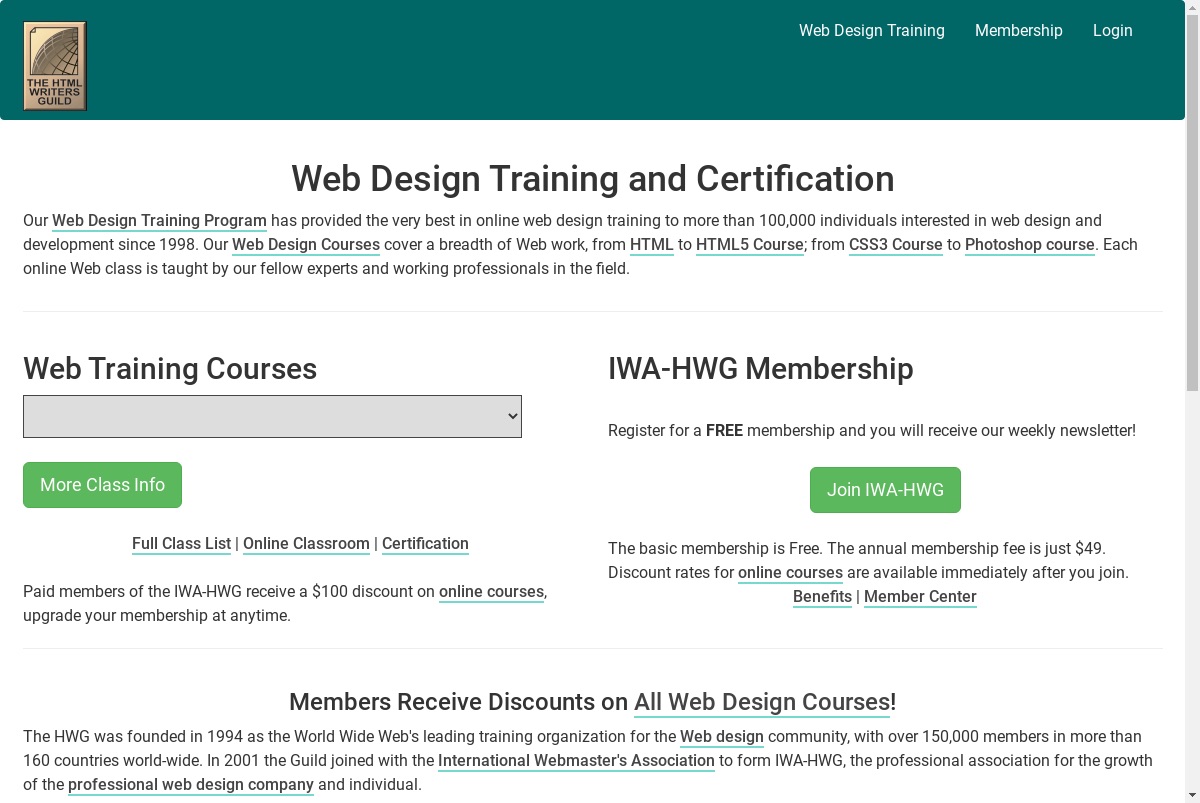The height and width of the screenshot is (803, 1200).
Task: Go to the Login page
Action: coord(1112,30)
